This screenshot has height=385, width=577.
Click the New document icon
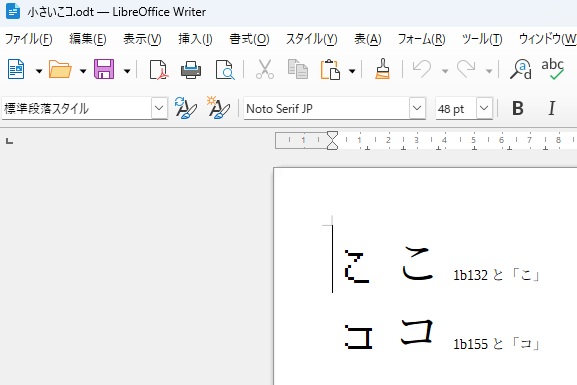(x=16, y=69)
